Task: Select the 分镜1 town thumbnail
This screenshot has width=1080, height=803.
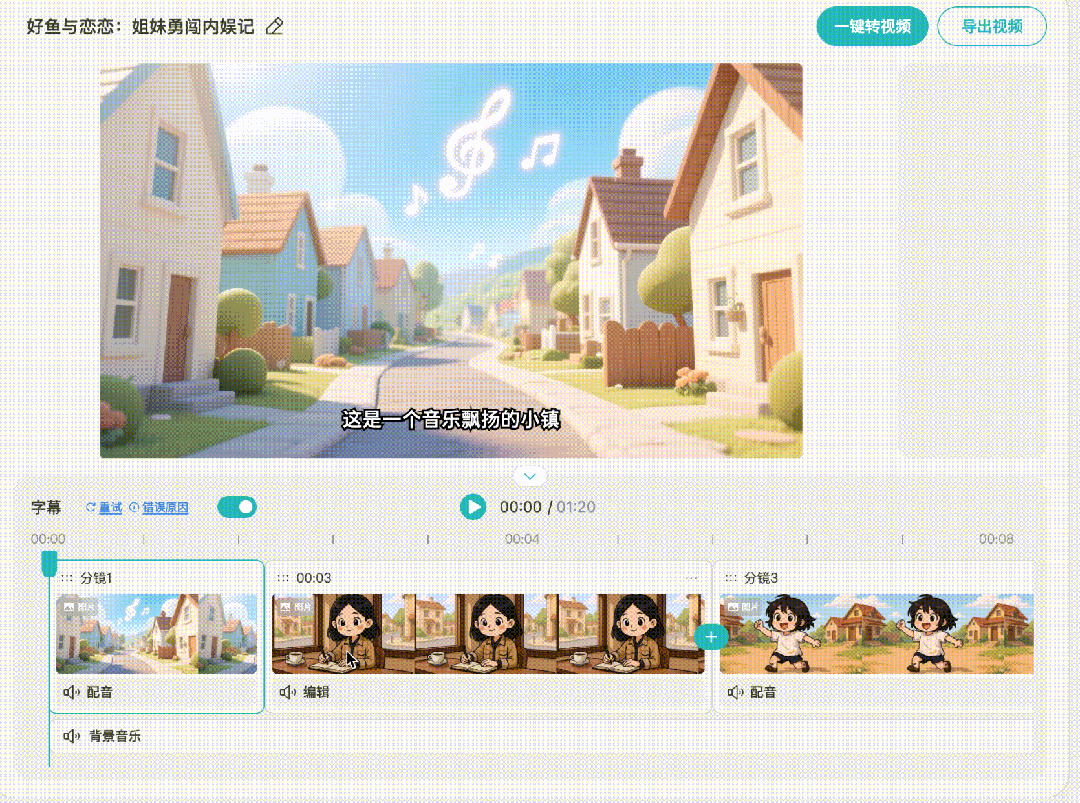Action: point(157,634)
